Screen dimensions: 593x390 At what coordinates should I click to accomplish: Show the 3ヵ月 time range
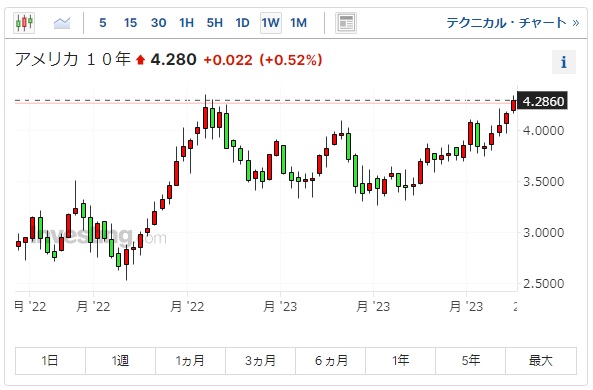[x=260, y=360]
